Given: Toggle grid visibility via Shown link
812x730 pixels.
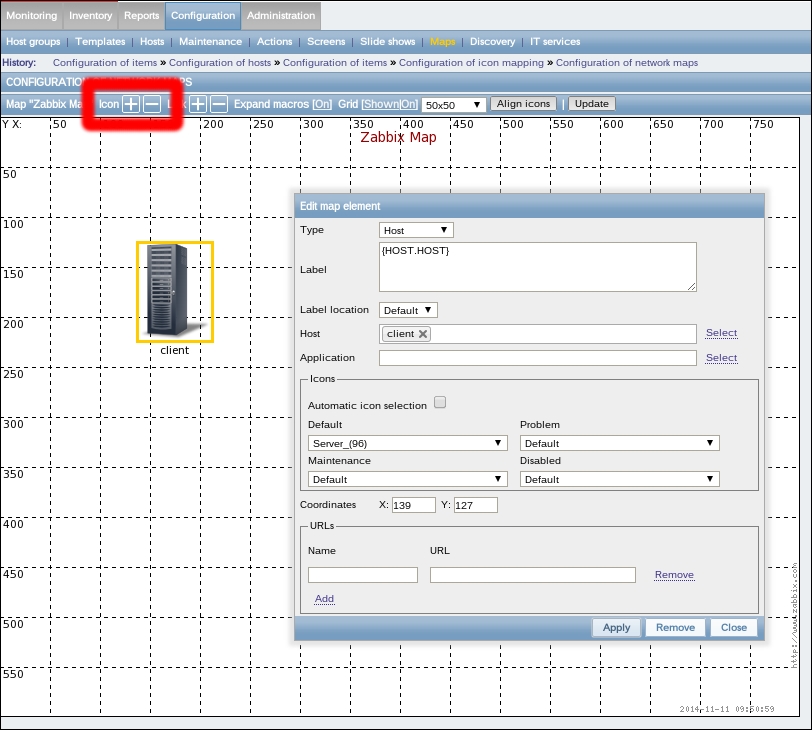Looking at the screenshot, I should pos(381,104).
